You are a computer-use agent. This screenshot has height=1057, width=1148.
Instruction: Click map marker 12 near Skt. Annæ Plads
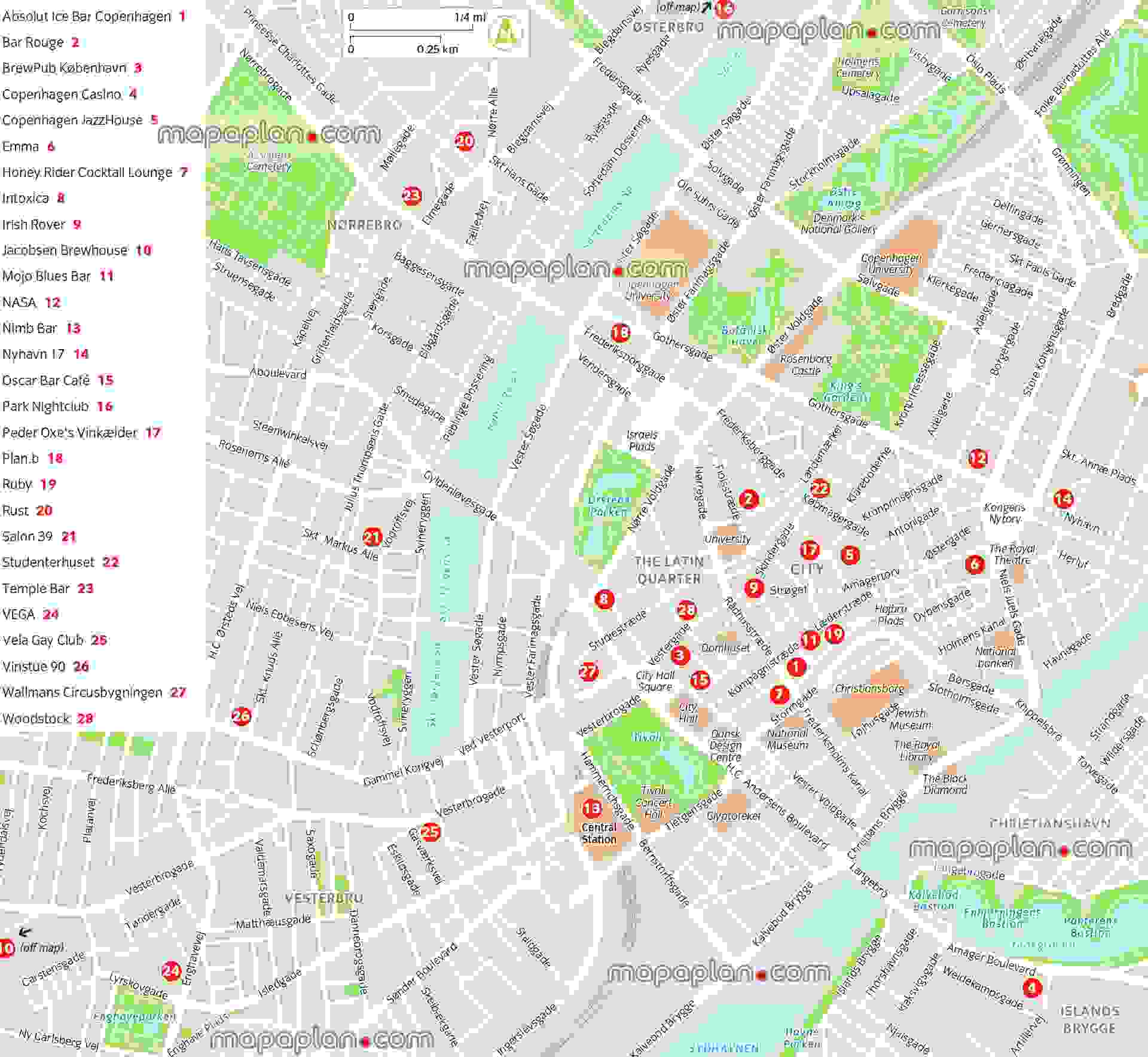click(x=978, y=458)
